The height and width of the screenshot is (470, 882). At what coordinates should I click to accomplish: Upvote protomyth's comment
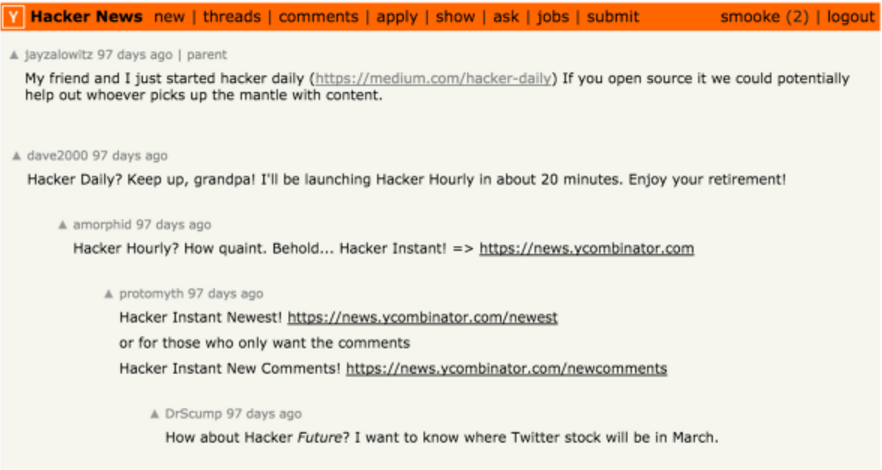109,294
